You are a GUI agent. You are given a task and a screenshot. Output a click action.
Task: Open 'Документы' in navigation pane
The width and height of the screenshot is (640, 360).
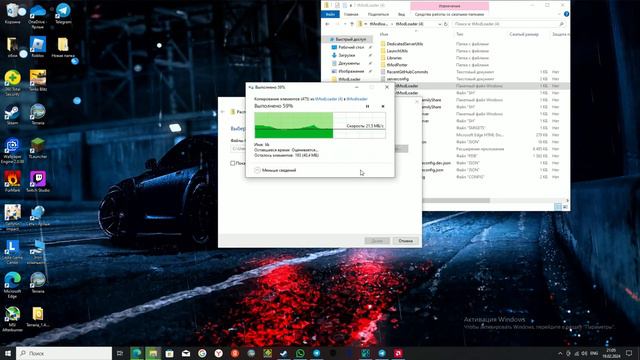point(349,63)
